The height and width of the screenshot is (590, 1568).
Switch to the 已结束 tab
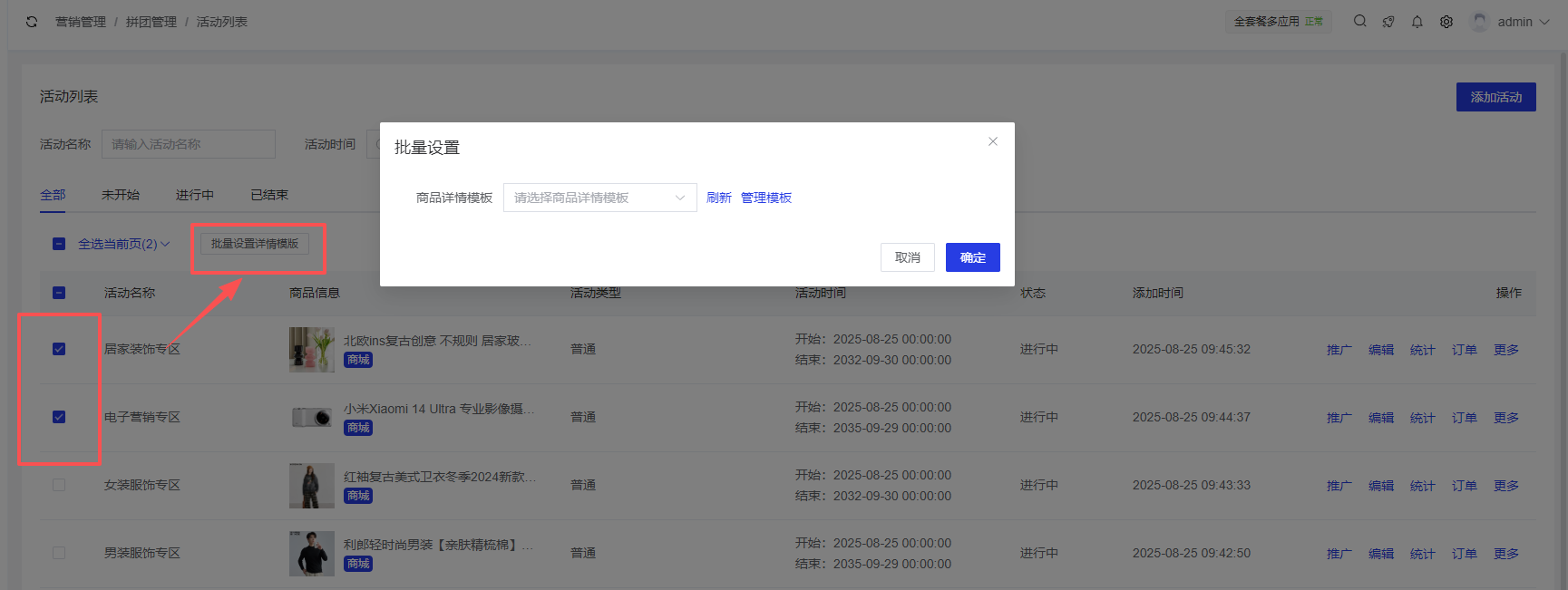(269, 195)
